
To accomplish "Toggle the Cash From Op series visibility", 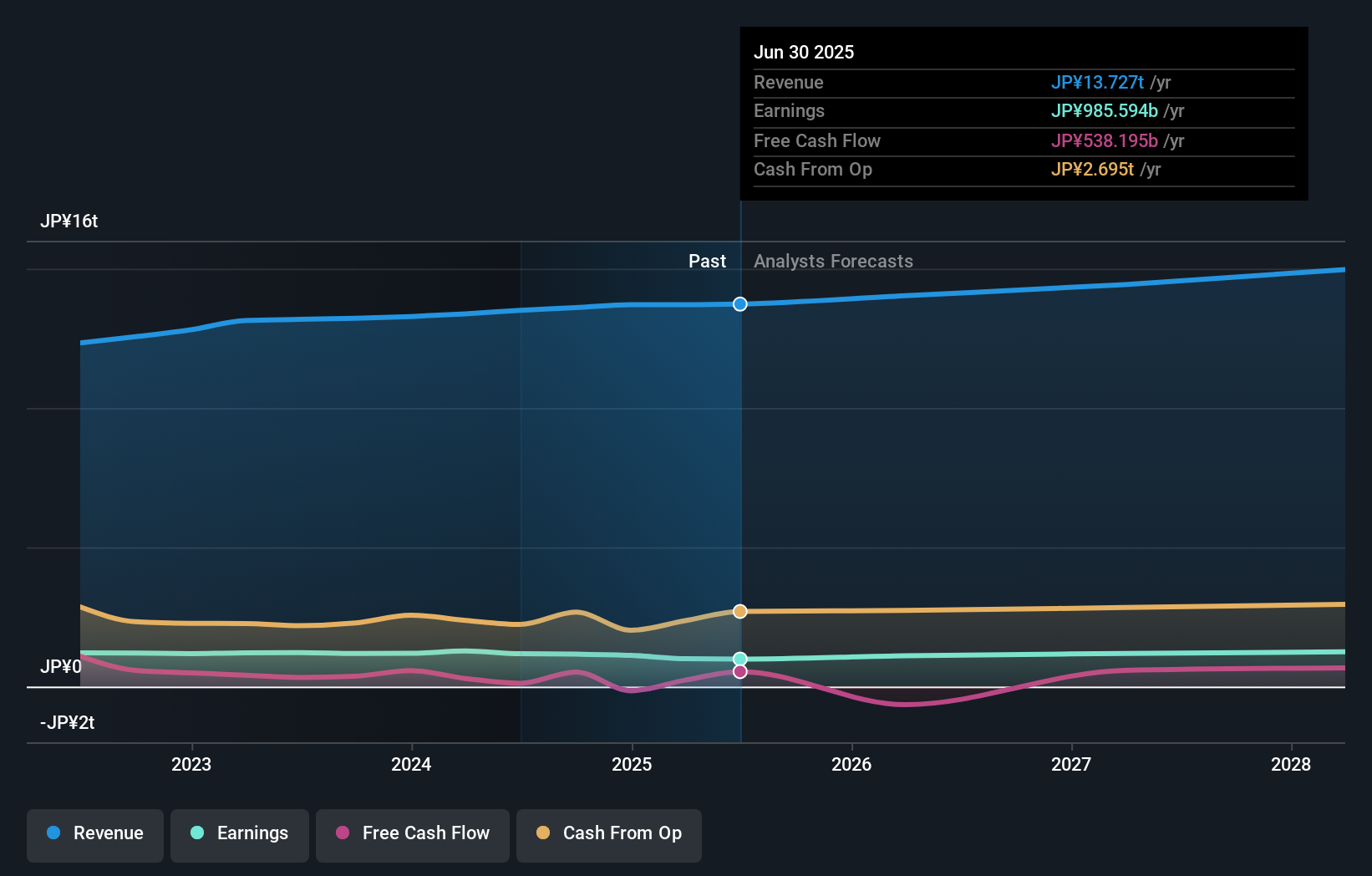I will 609,833.
